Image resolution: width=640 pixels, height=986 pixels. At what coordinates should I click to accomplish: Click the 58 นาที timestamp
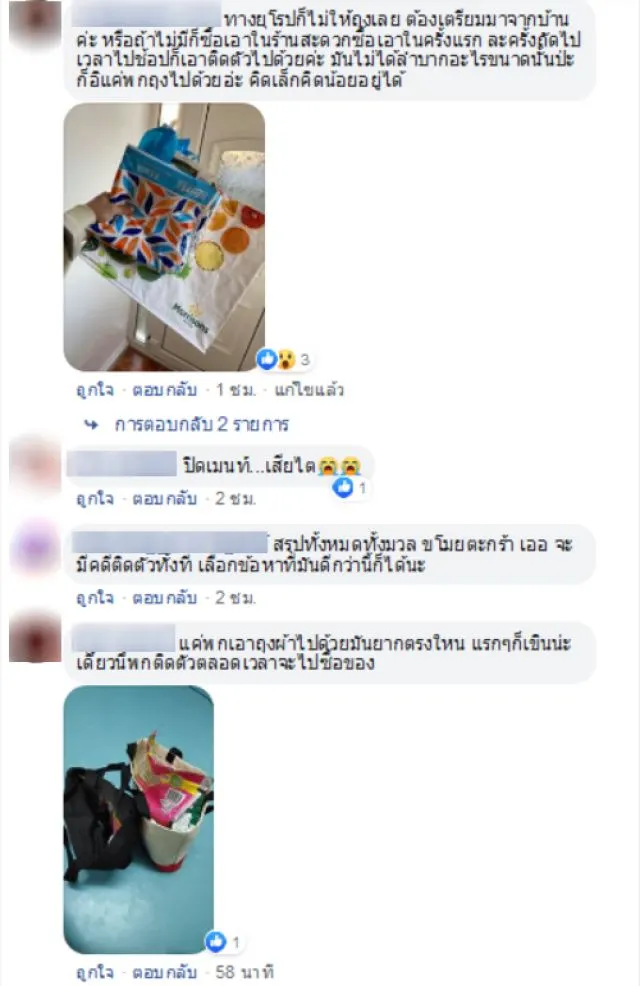coord(245,972)
